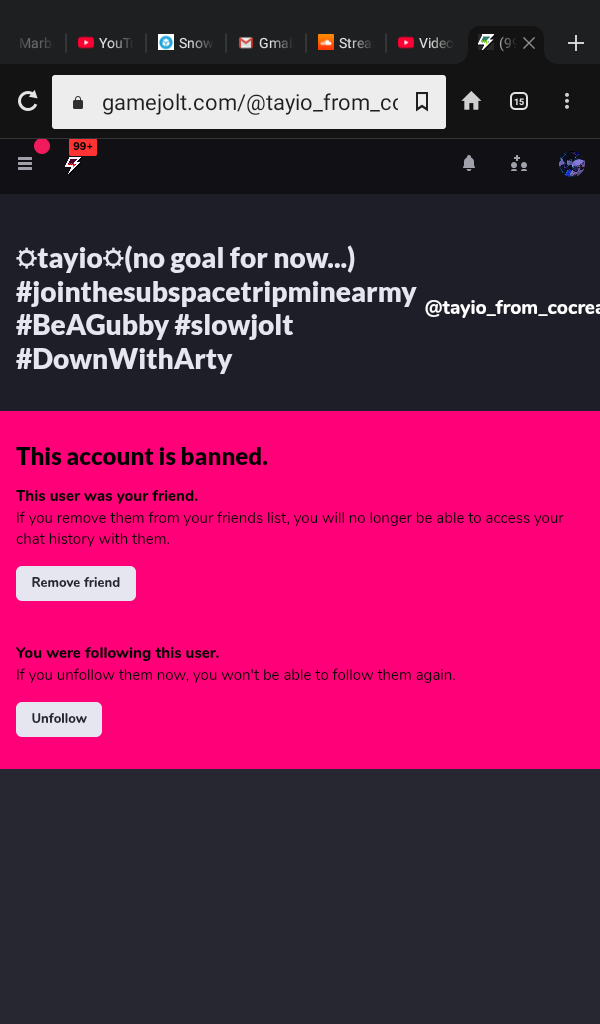Switch to the Gmail tab
This screenshot has width=600, height=1024.
[x=266, y=43]
